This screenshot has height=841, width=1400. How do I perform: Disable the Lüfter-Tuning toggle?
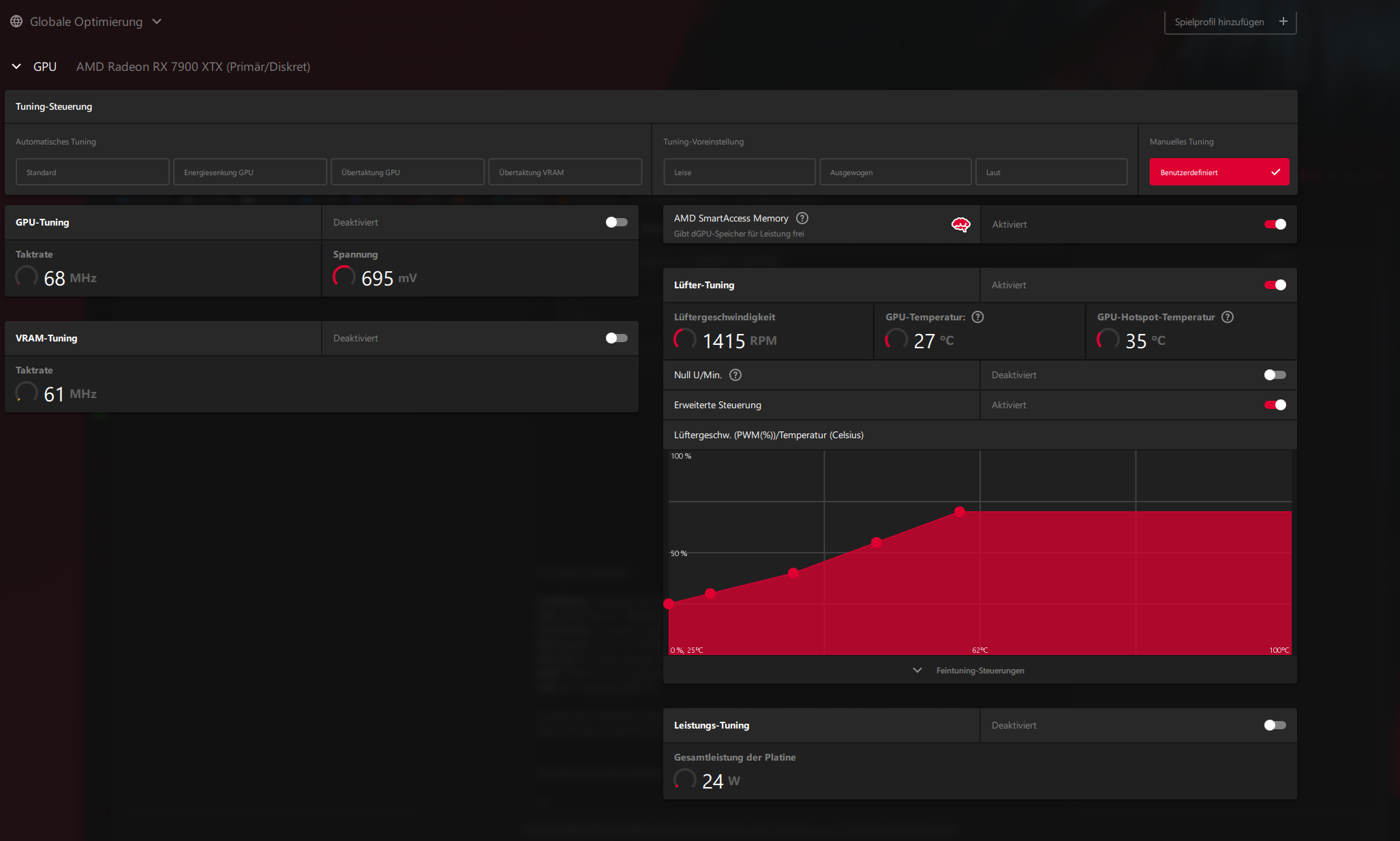pos(1275,285)
